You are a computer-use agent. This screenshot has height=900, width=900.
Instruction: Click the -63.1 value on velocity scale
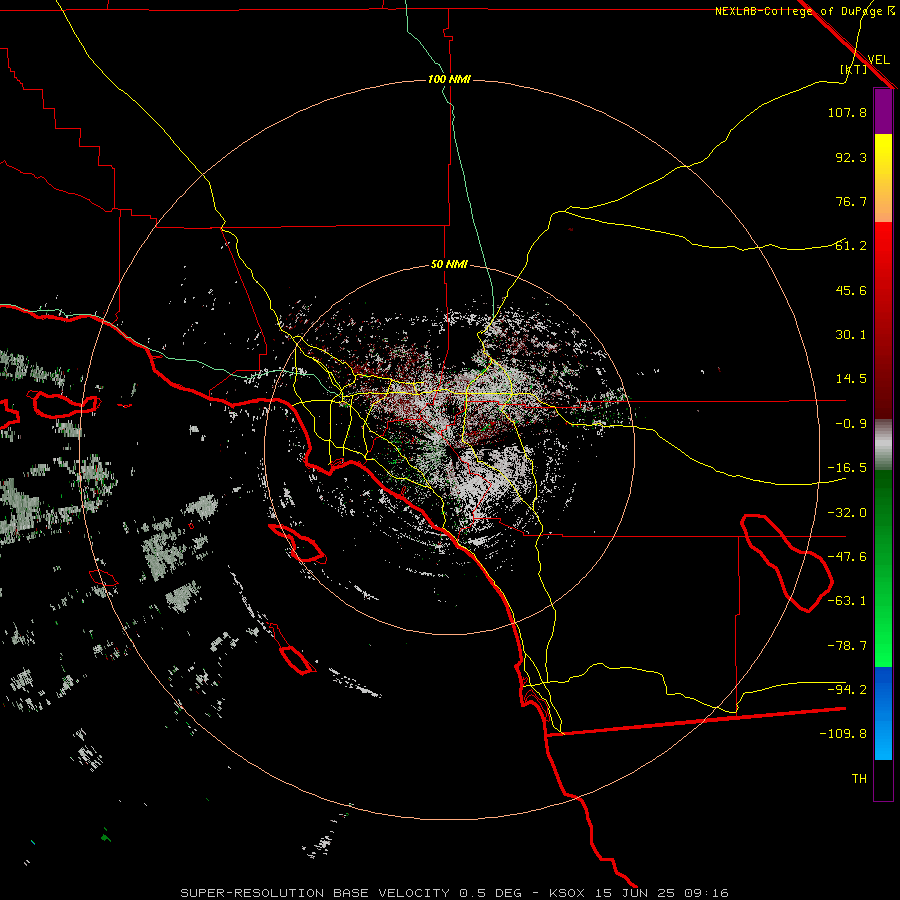click(x=847, y=601)
